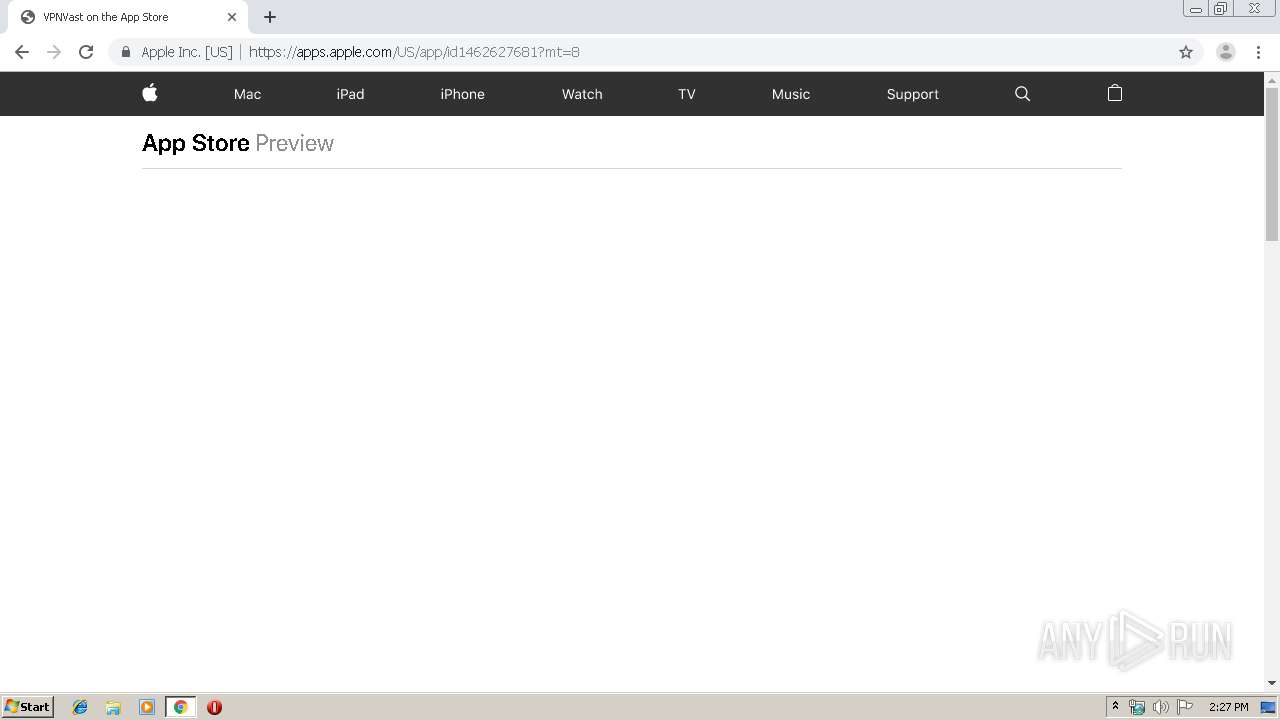The width and height of the screenshot is (1280, 720).
Task: Open the Chrome three-dot menu
Action: [1258, 52]
